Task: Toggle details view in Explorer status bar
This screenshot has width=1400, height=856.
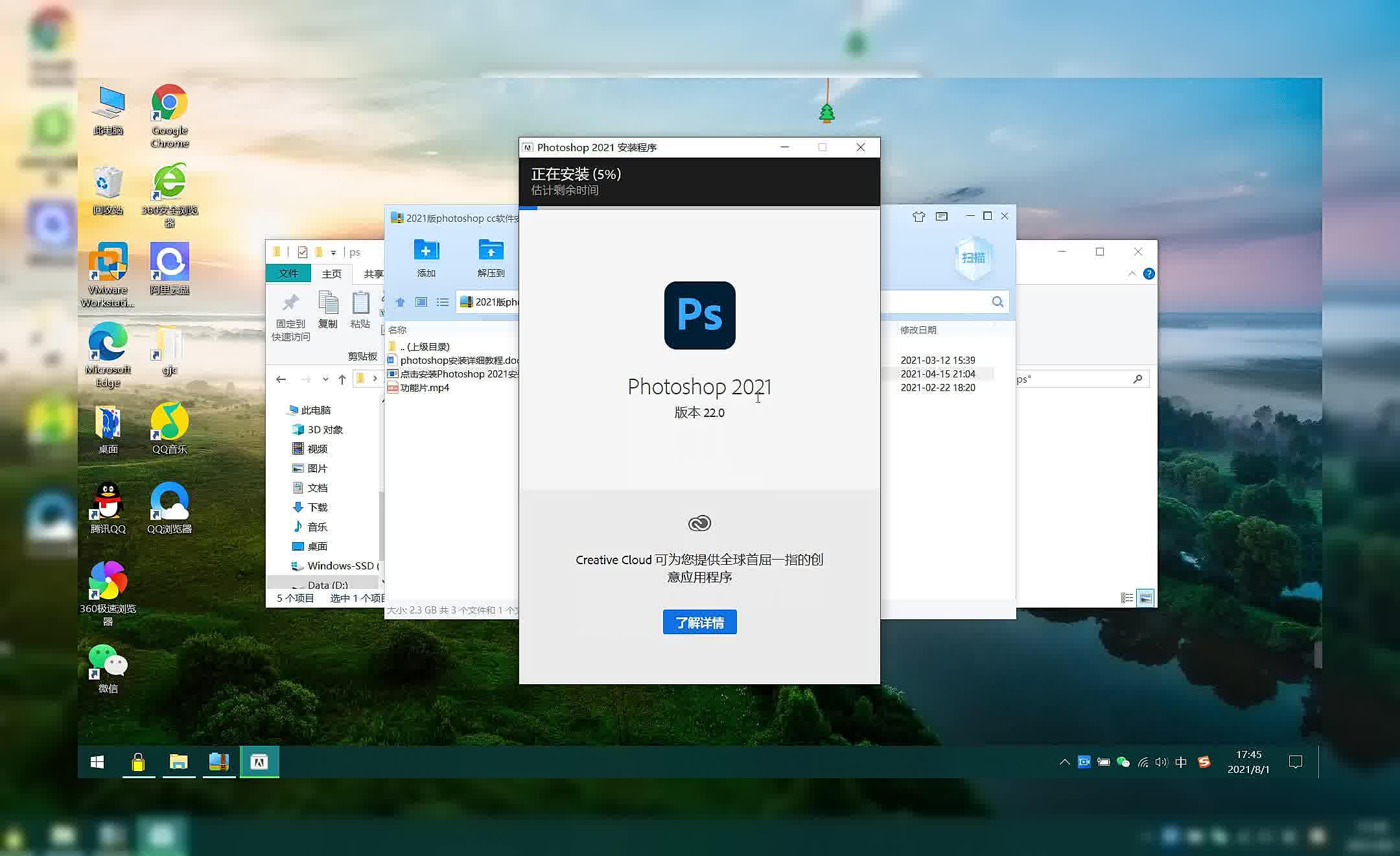Action: click(1127, 598)
